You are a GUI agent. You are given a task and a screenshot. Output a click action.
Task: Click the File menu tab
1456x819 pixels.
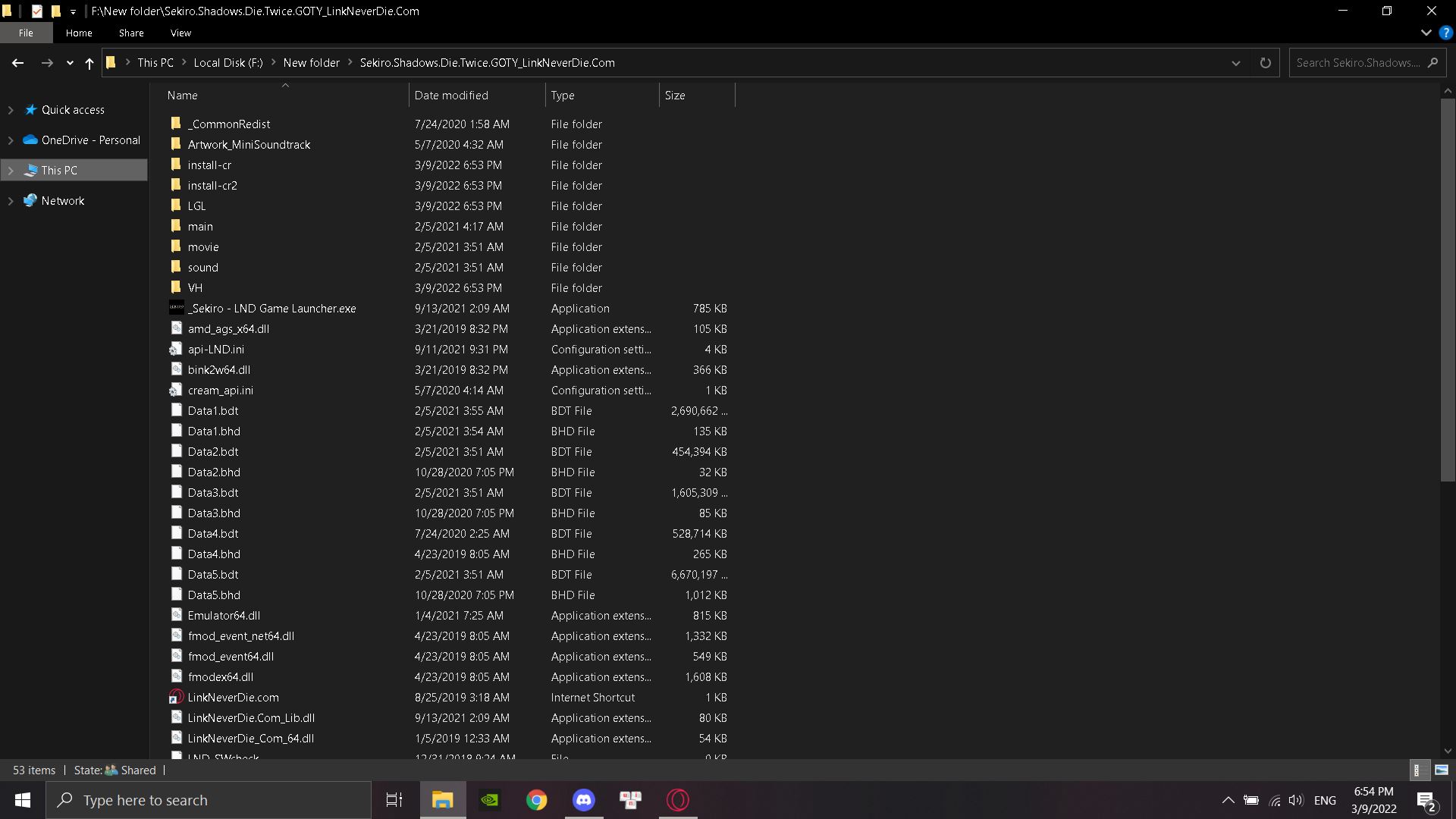click(x=25, y=33)
